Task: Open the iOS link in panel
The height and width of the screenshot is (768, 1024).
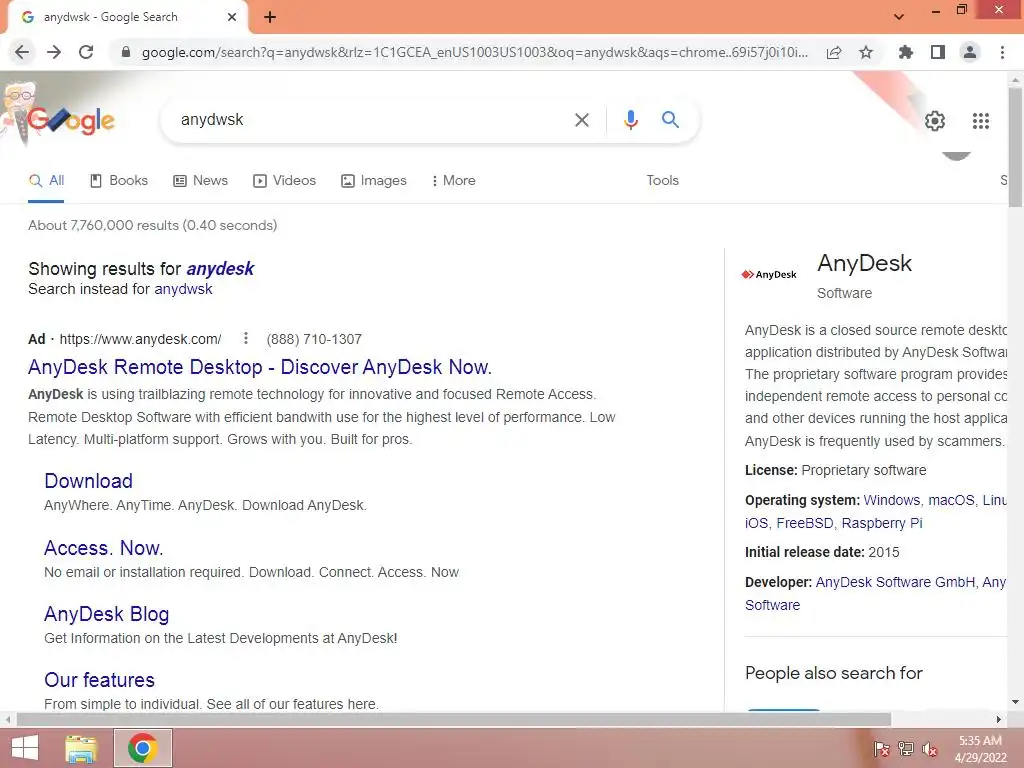Action: pyautogui.click(x=756, y=524)
